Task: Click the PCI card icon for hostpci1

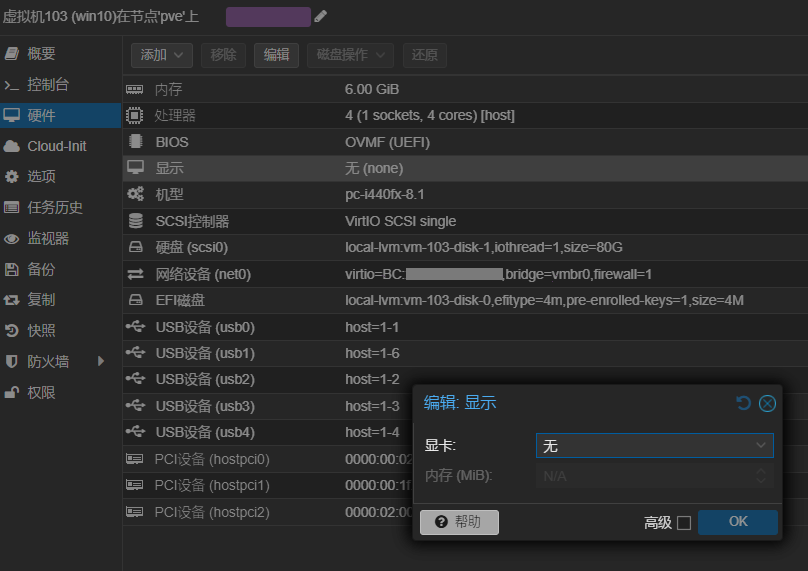Action: [x=134, y=485]
